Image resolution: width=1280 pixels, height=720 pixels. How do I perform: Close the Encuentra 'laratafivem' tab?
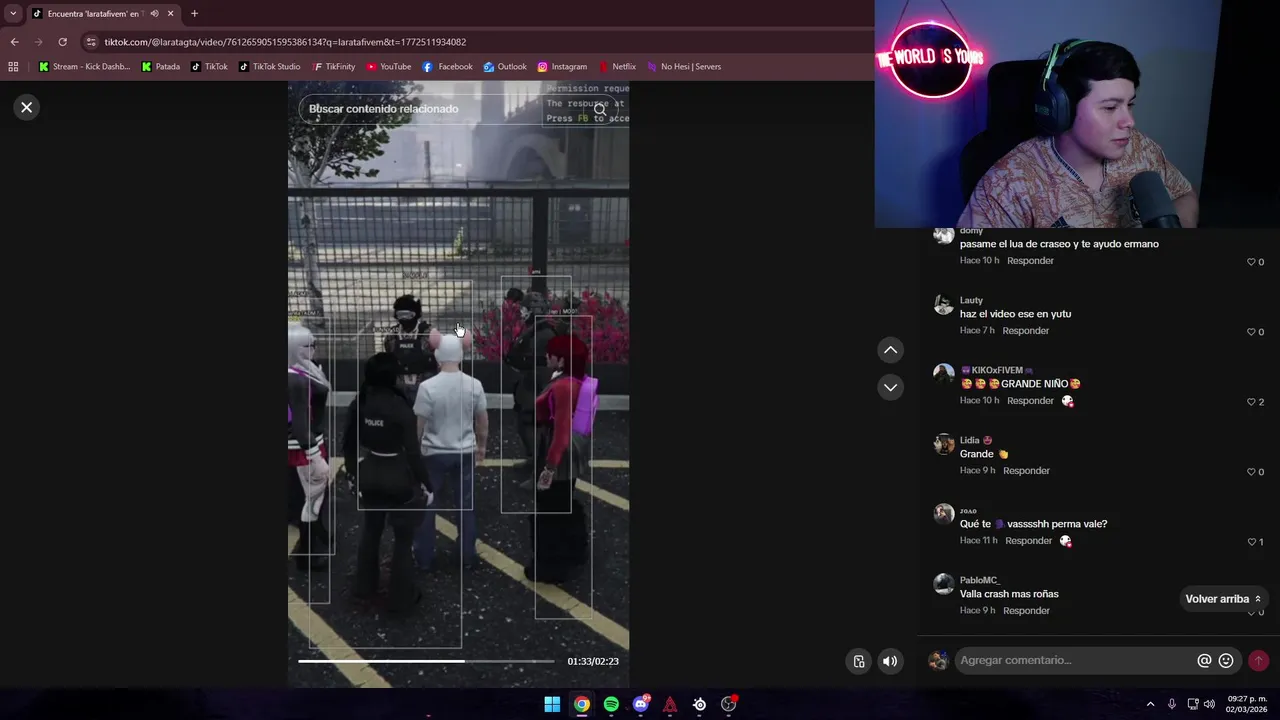pos(170,14)
